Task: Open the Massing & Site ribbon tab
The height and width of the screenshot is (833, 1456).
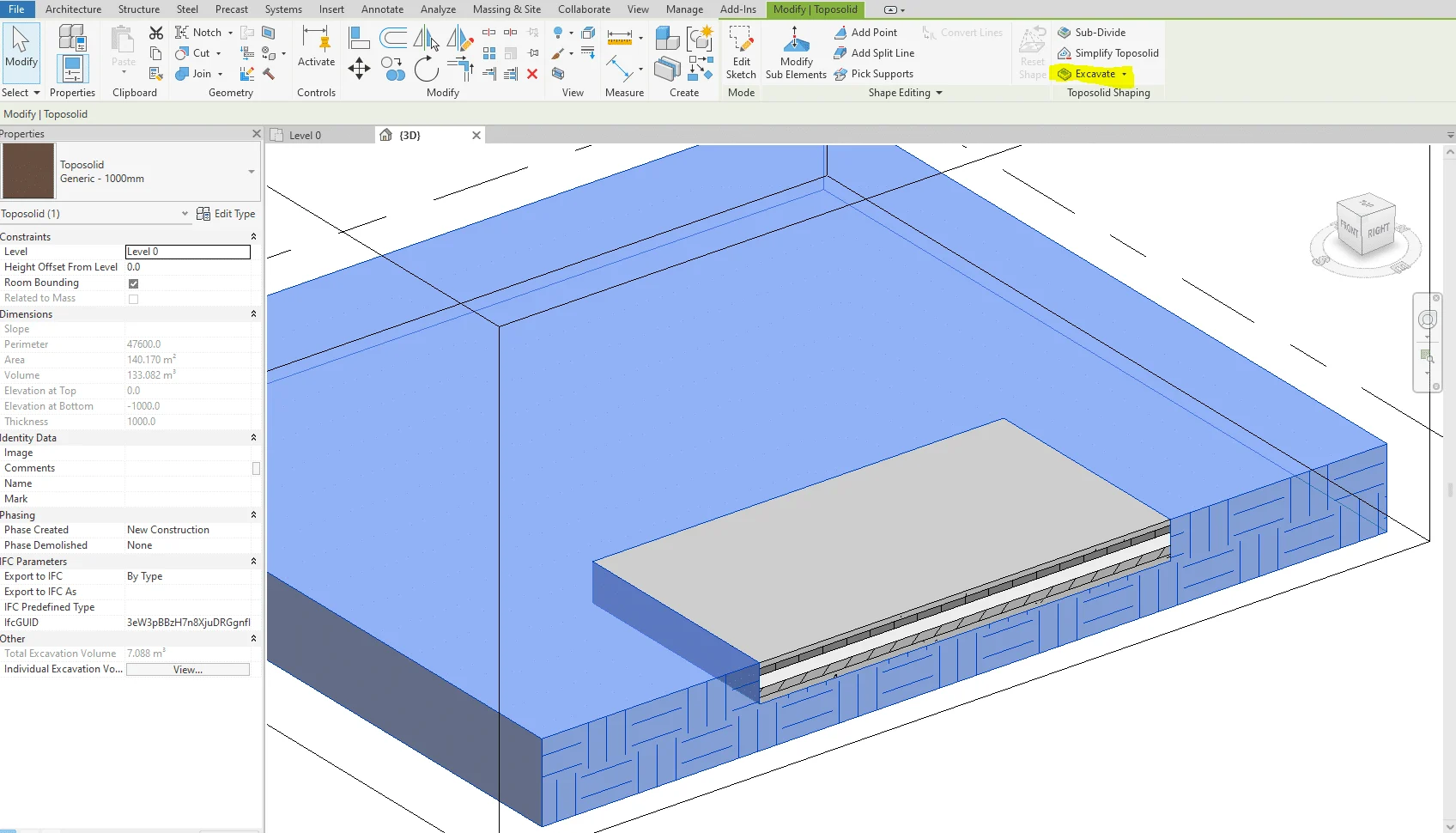Action: pos(507,9)
